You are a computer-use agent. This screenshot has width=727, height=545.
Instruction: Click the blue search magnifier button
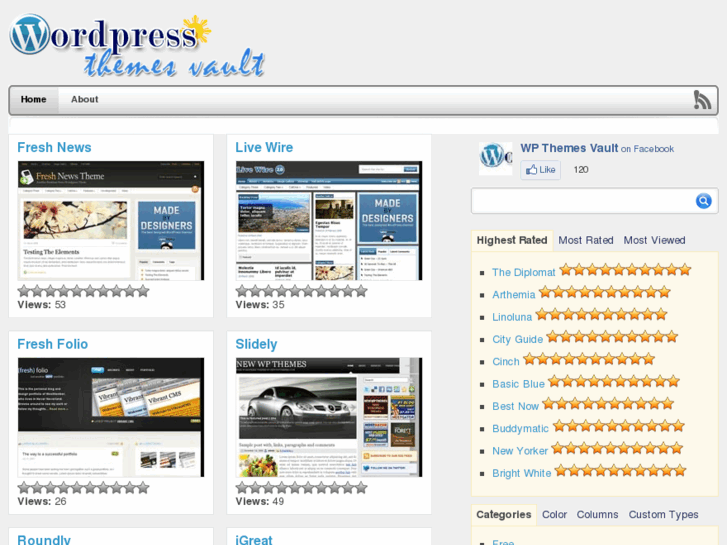(703, 201)
